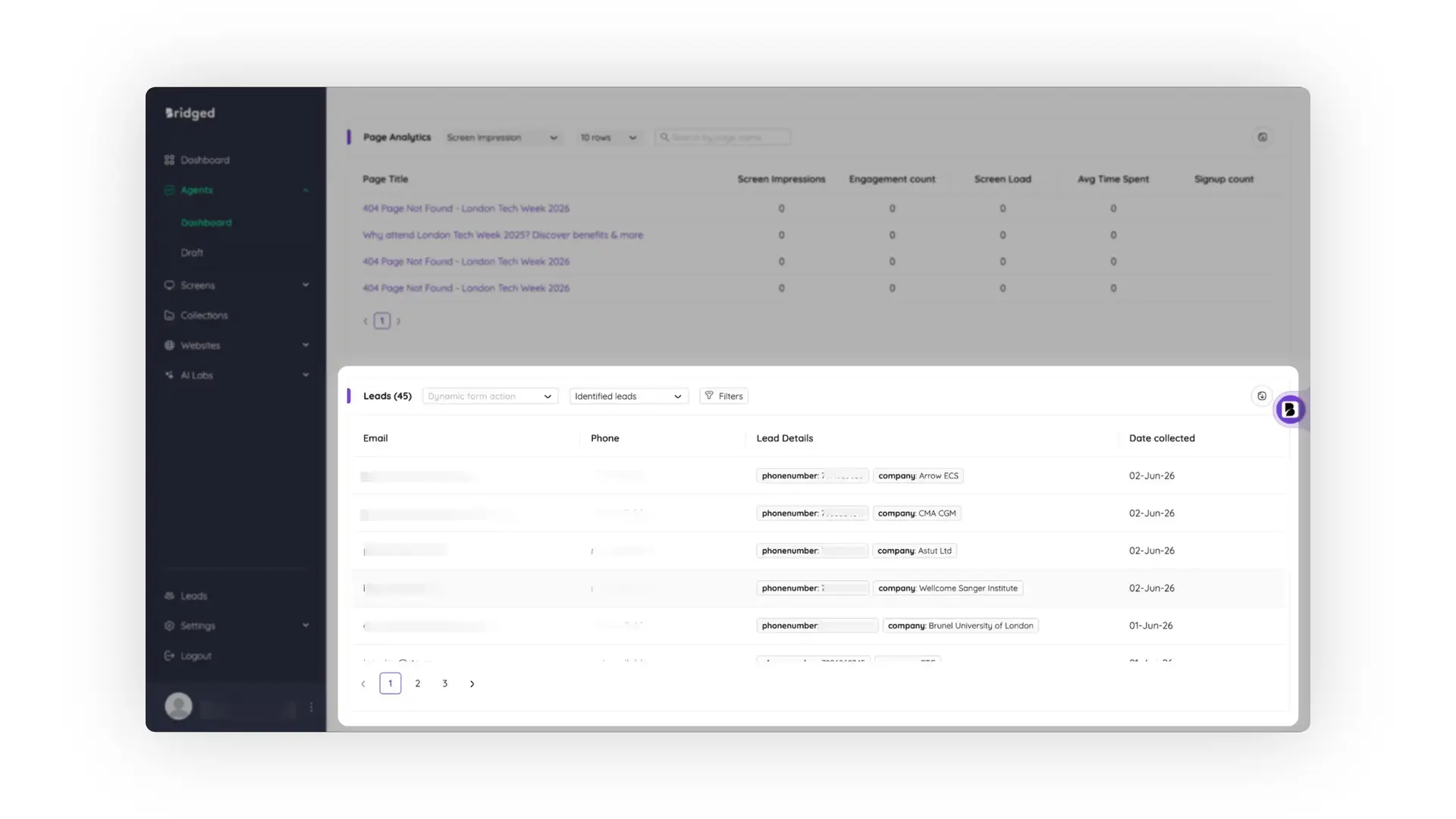This screenshot has width=1456, height=819.
Task: Click the Phone column header
Action: (605, 438)
